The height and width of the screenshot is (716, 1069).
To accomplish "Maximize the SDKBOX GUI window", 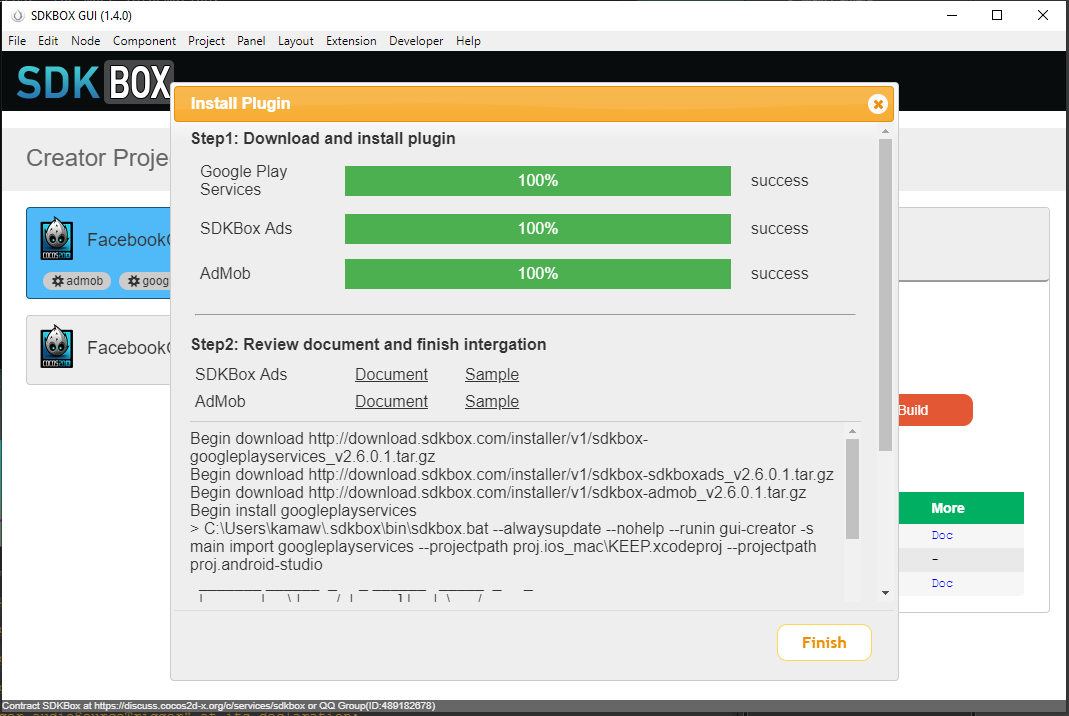I will tap(997, 15).
